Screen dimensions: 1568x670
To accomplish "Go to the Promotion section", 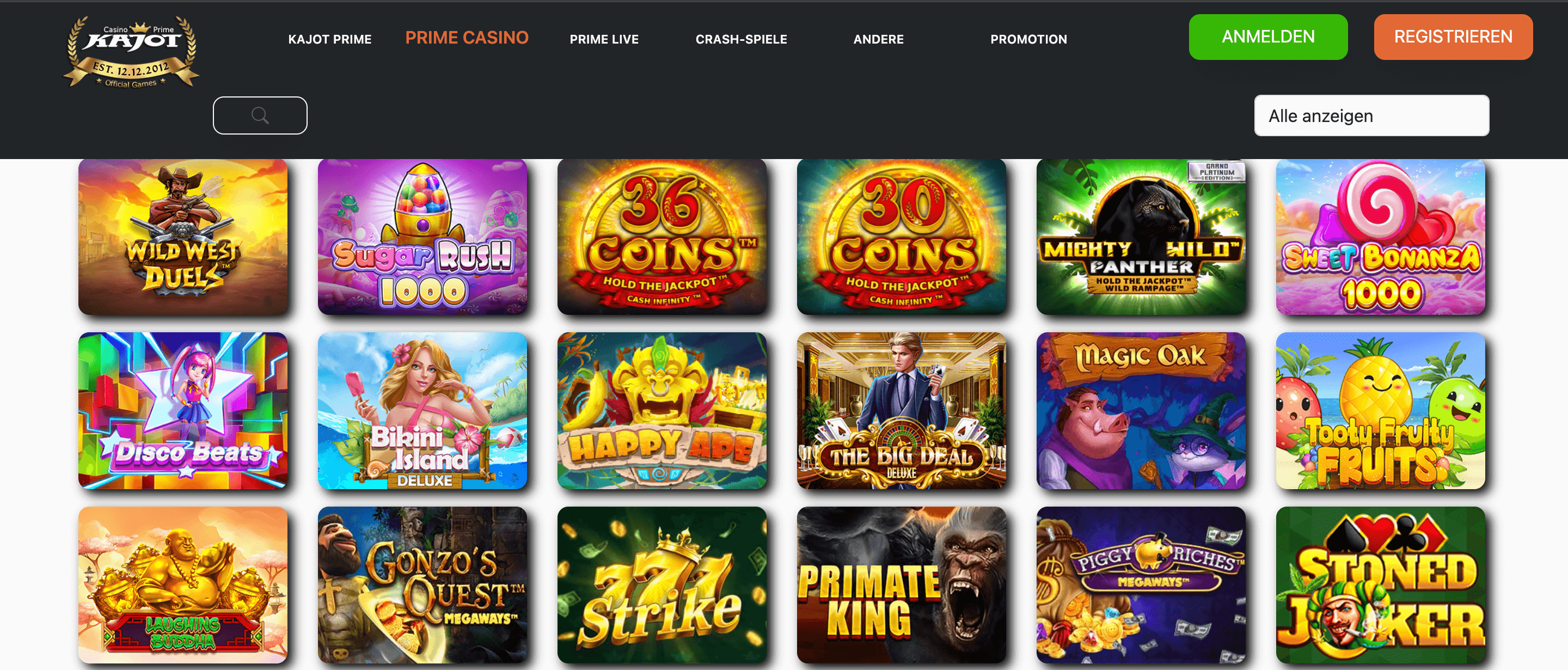I will point(1028,39).
